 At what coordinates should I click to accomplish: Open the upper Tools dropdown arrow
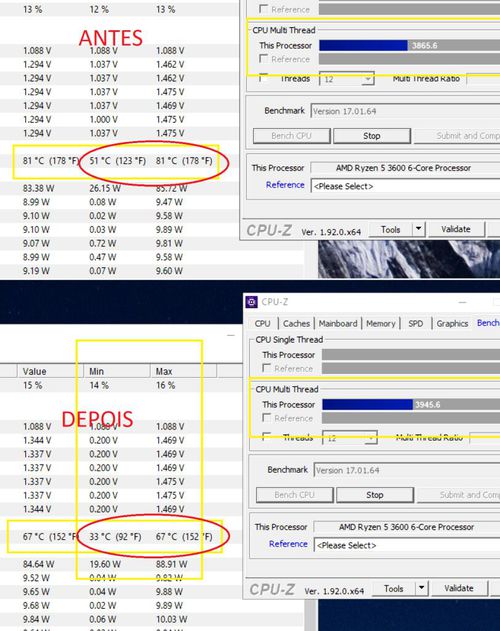point(418,229)
